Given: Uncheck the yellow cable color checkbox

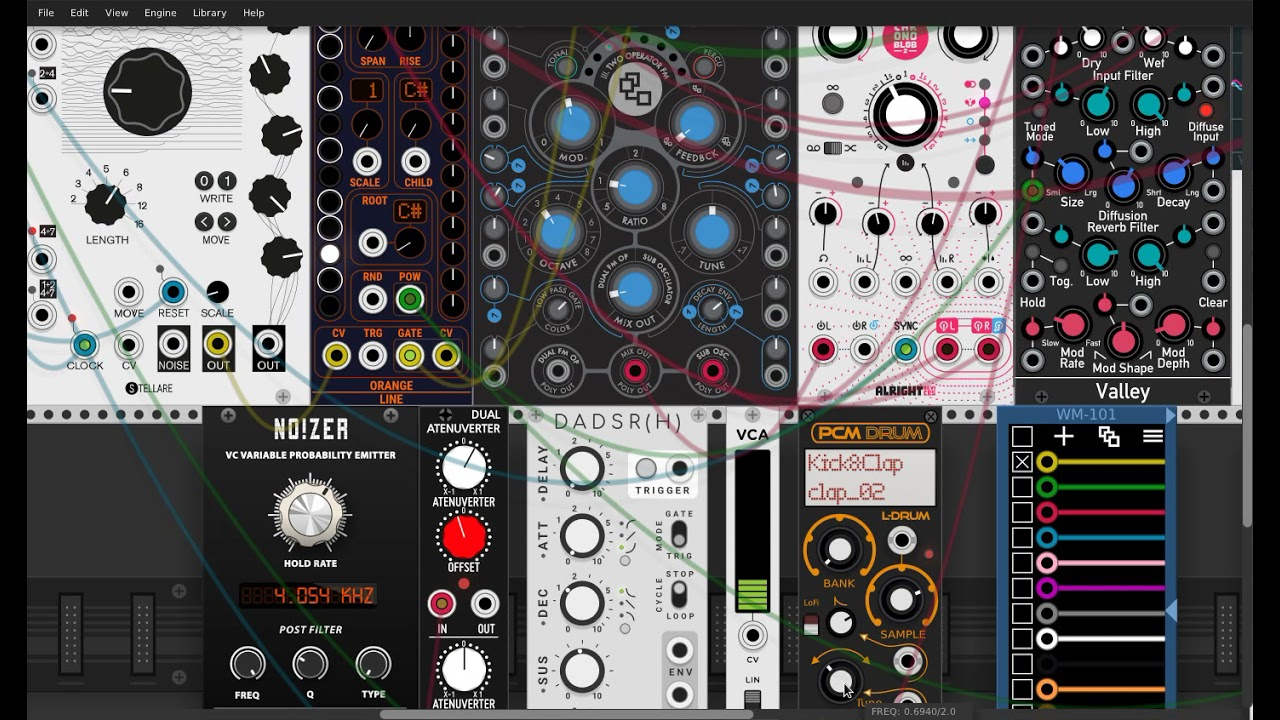Looking at the screenshot, I should (1022, 462).
